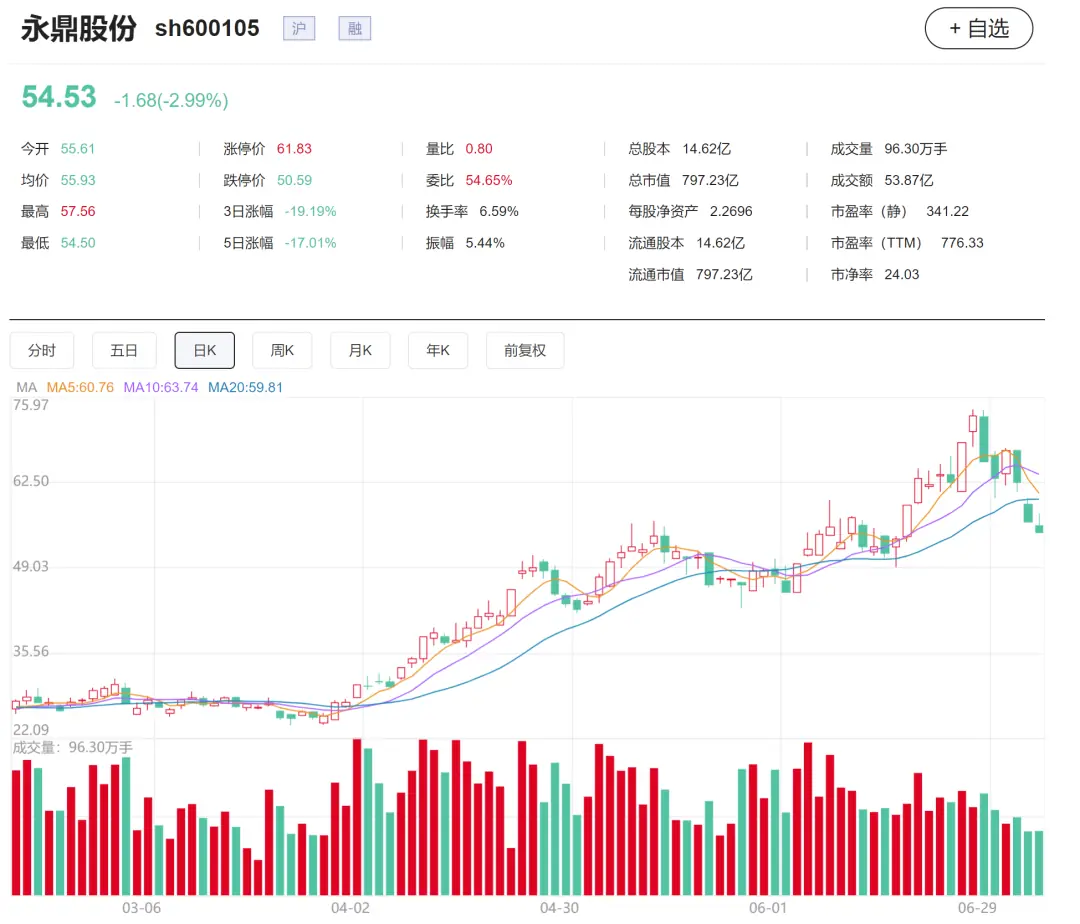The height and width of the screenshot is (924, 1080).
Task: Click 5日涨幅 value -17.01%
Action: click(x=311, y=243)
